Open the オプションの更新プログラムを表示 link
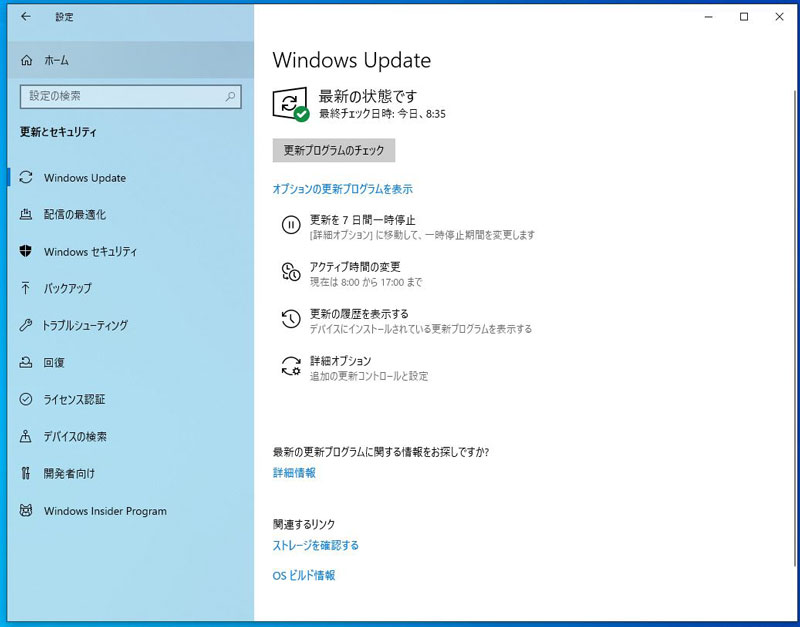 [x=342, y=189]
